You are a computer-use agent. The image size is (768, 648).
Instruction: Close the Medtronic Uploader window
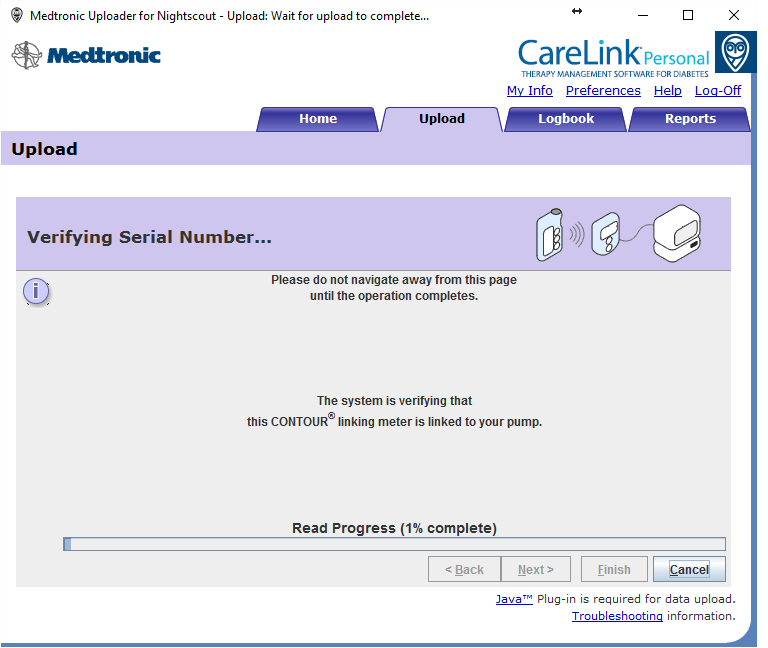[733, 15]
